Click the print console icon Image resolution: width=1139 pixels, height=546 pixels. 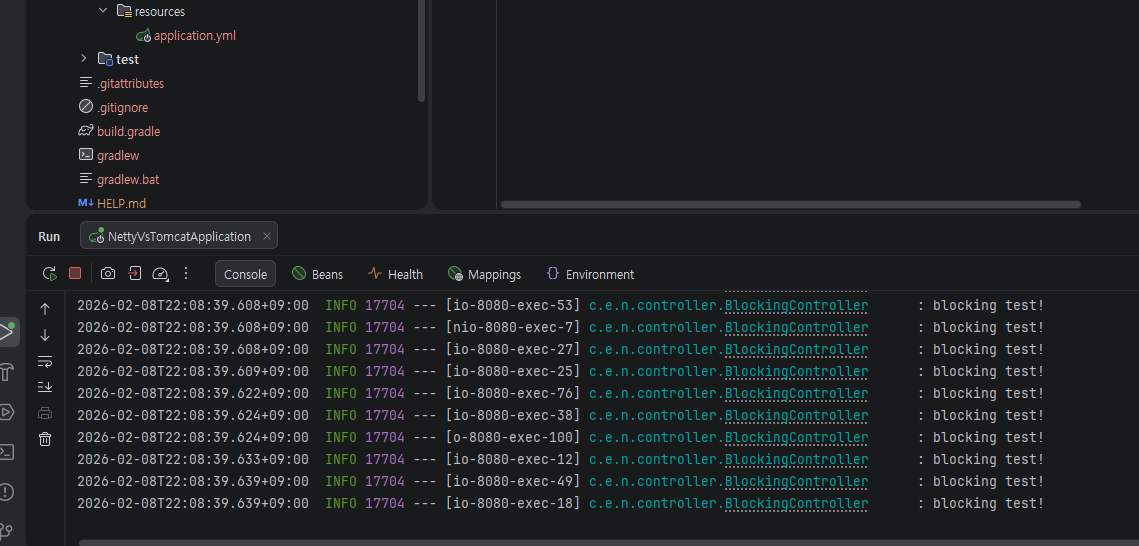45,413
